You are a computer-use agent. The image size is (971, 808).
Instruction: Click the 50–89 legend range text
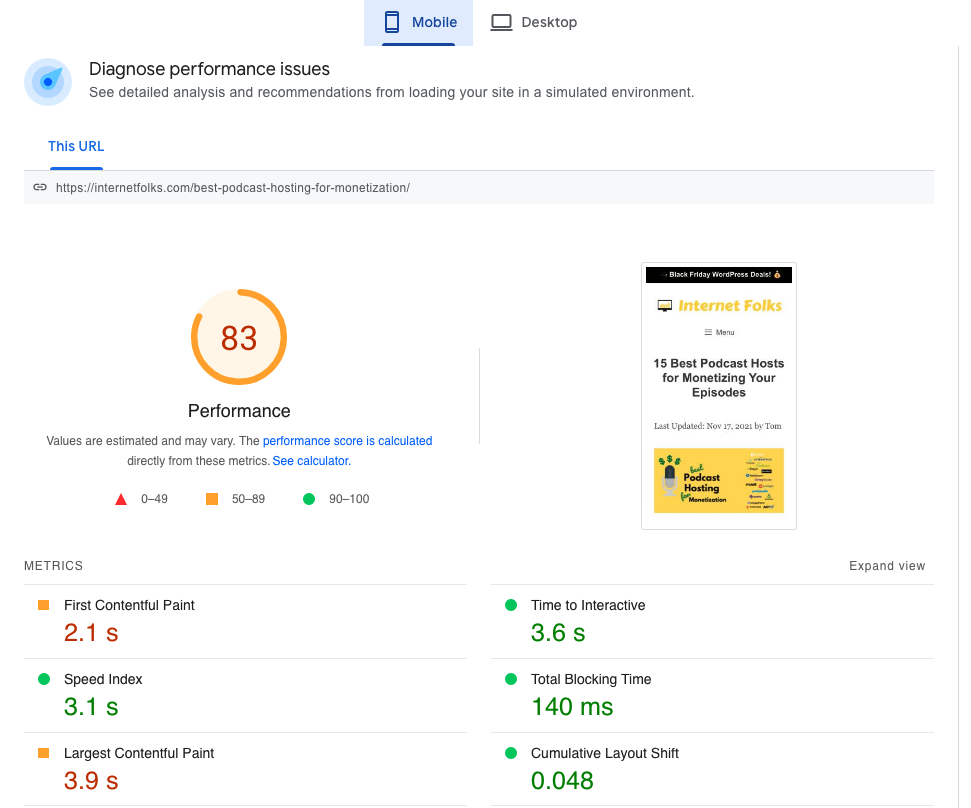click(248, 499)
